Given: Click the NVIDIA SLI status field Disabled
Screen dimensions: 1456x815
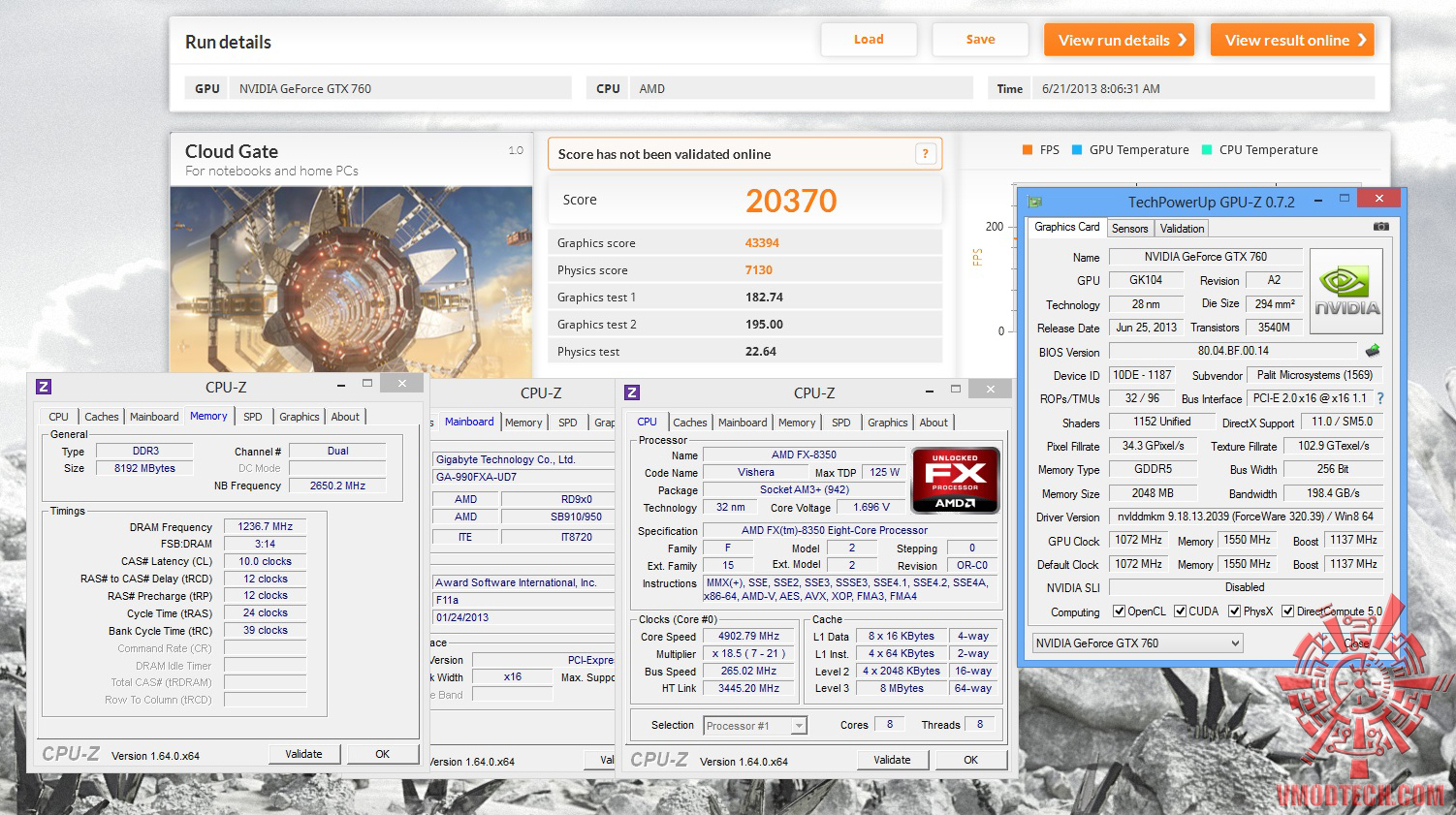Looking at the screenshot, I should click(x=1245, y=587).
